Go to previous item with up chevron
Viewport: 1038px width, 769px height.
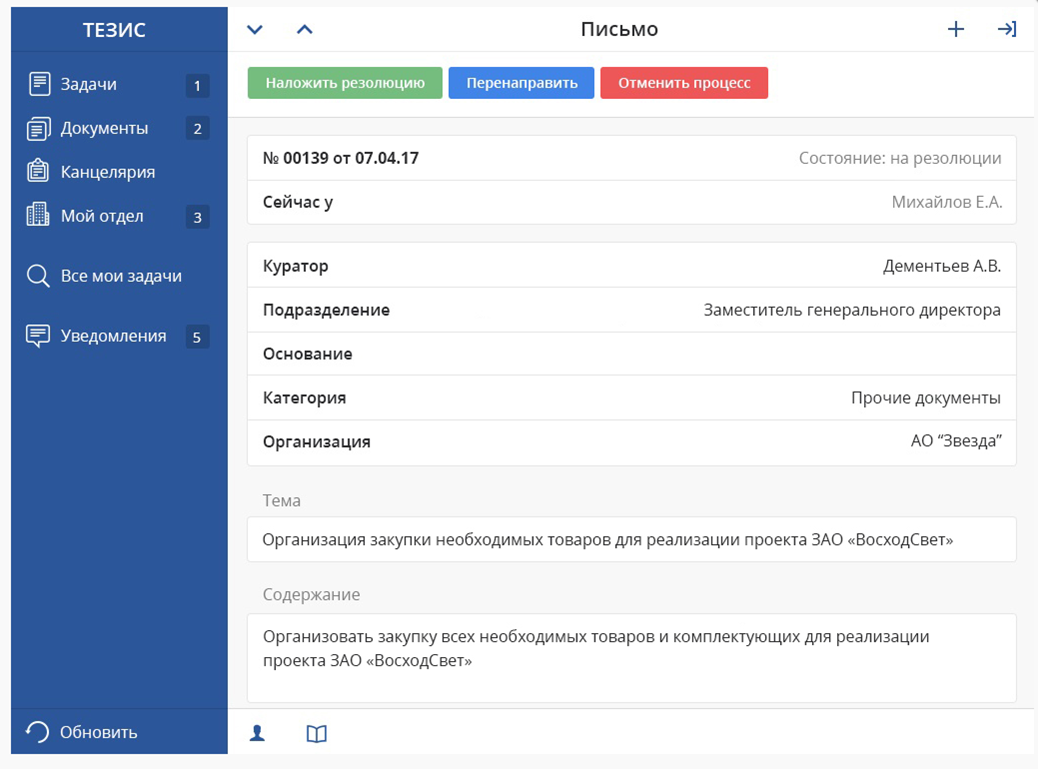click(x=305, y=29)
